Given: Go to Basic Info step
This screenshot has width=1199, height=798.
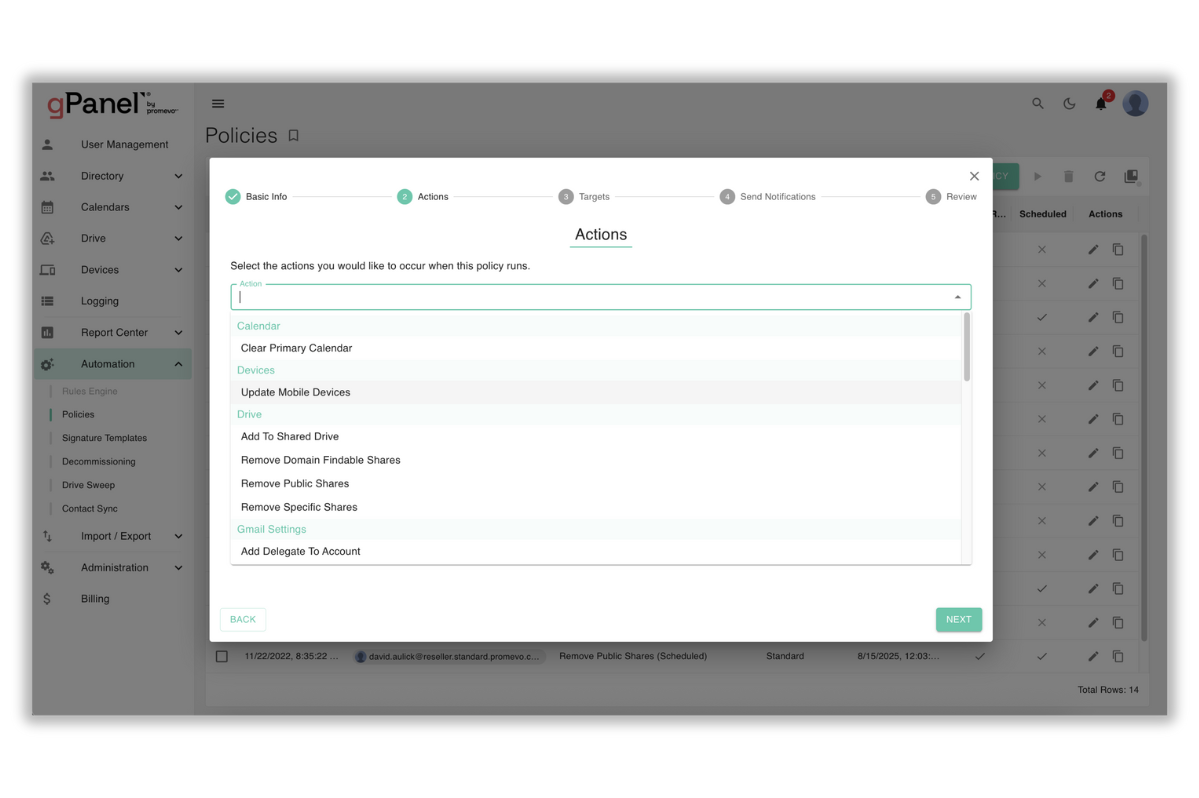Looking at the screenshot, I should [256, 197].
